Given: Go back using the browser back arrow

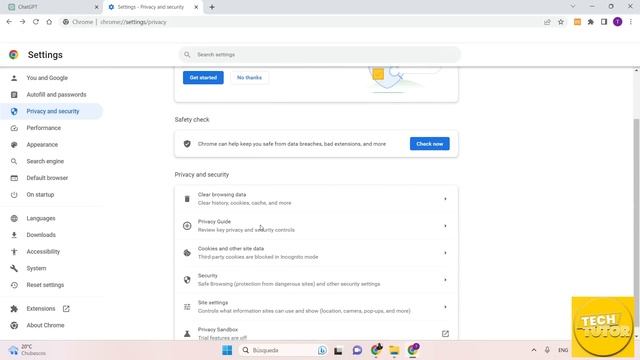Looking at the screenshot, I should (9, 22).
